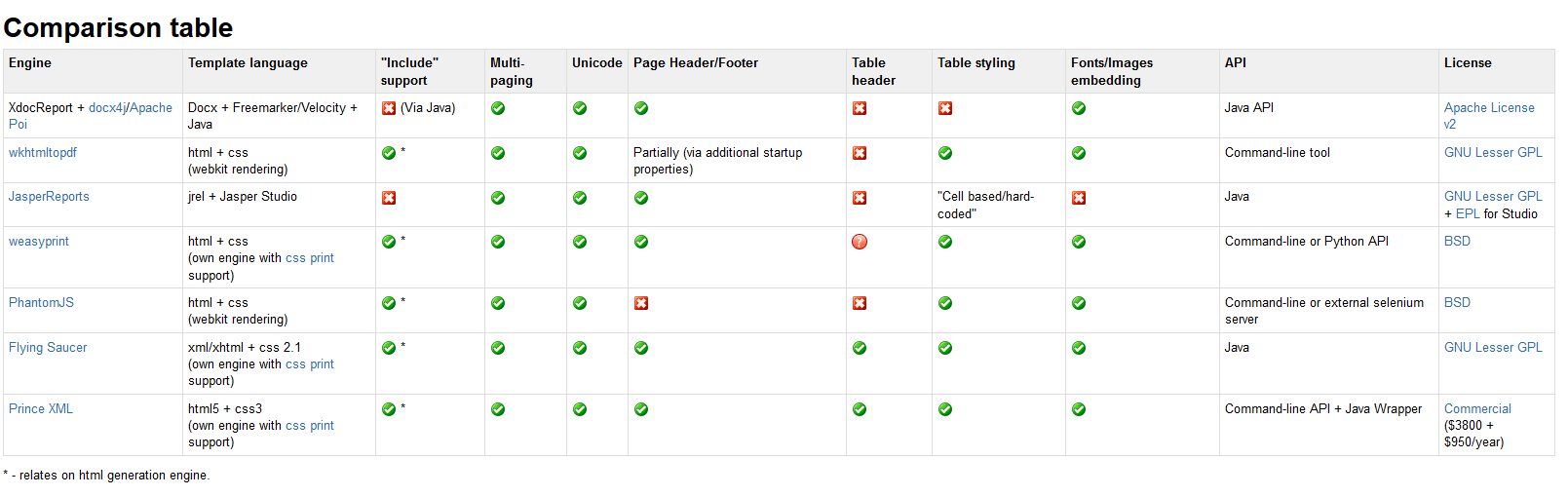This screenshot has width=1568, height=497.
Task: Open the JasperReports engine link
Action: point(49,197)
